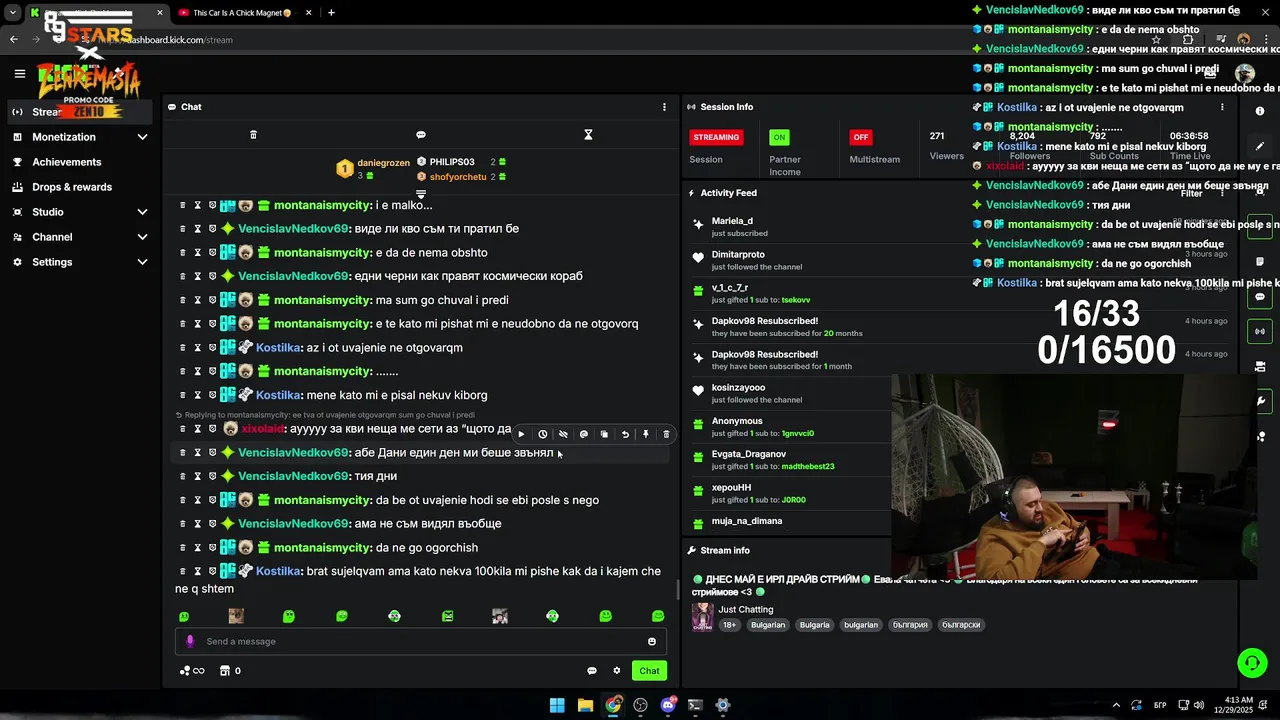The image size is (1280, 720).
Task: Click the speech bubble icon under the Chat header
Action: (x=421, y=135)
